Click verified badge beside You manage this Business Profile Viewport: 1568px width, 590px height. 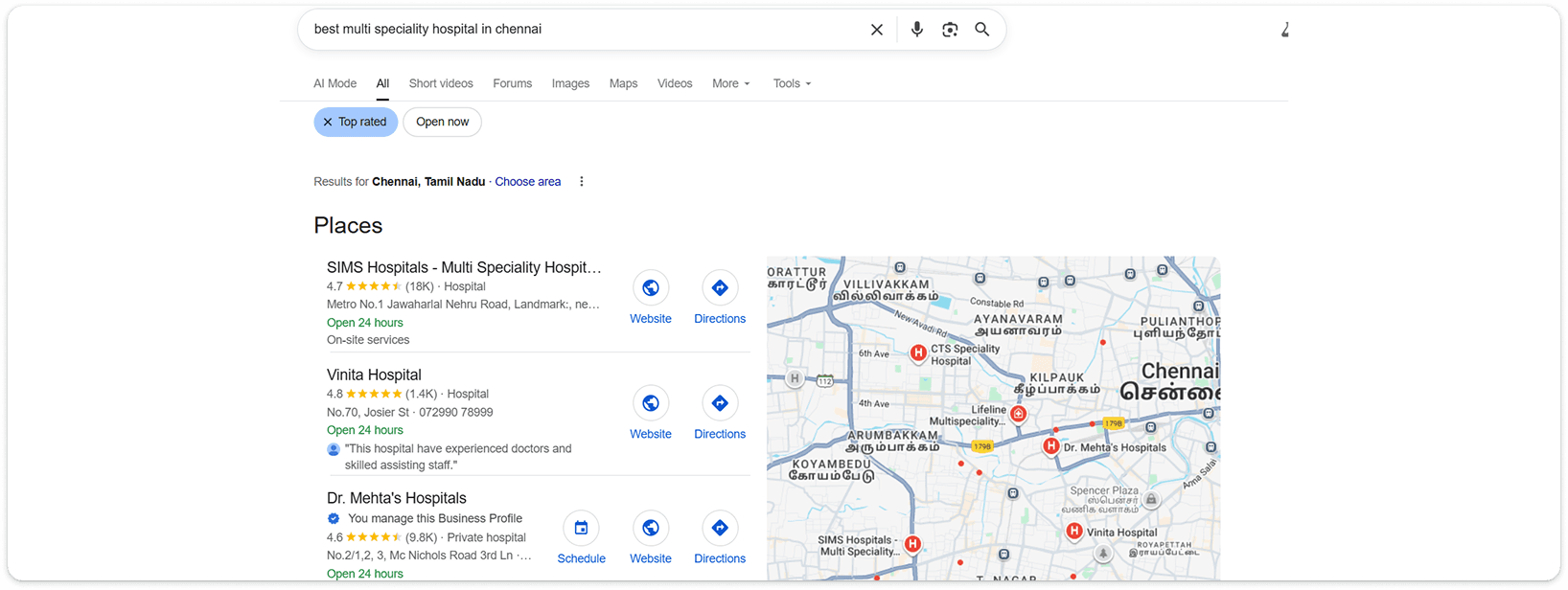click(x=334, y=518)
